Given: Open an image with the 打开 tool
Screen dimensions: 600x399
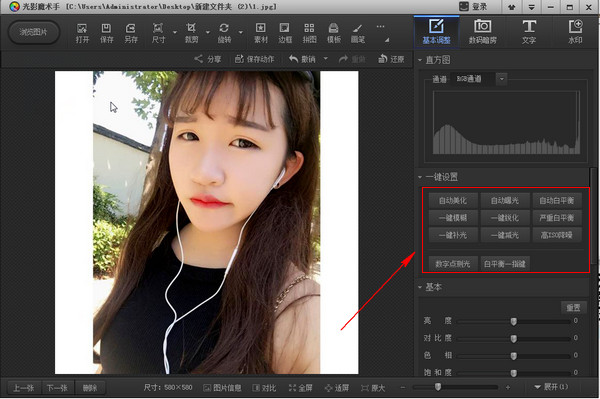Looking at the screenshot, I should 82,33.
